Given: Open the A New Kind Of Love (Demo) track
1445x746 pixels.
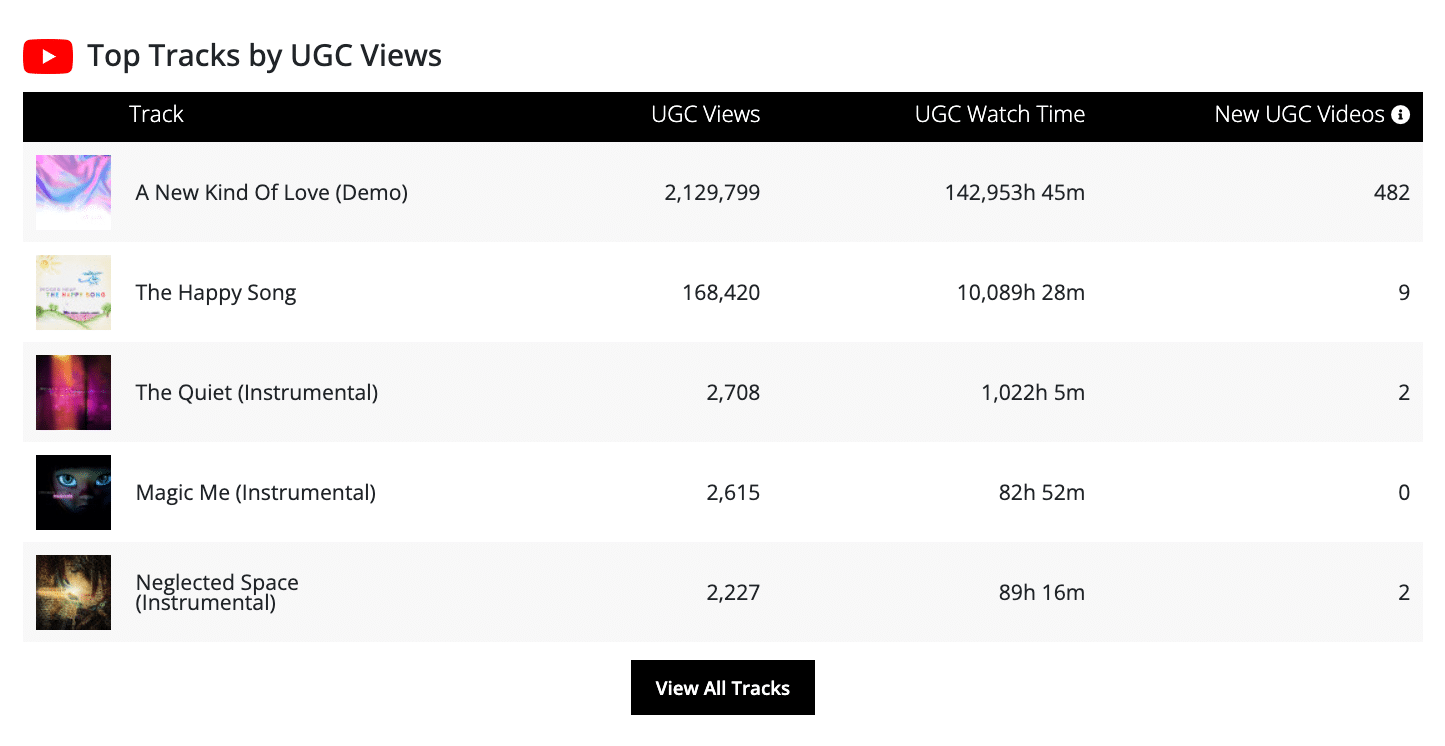Looking at the screenshot, I should tap(272, 192).
